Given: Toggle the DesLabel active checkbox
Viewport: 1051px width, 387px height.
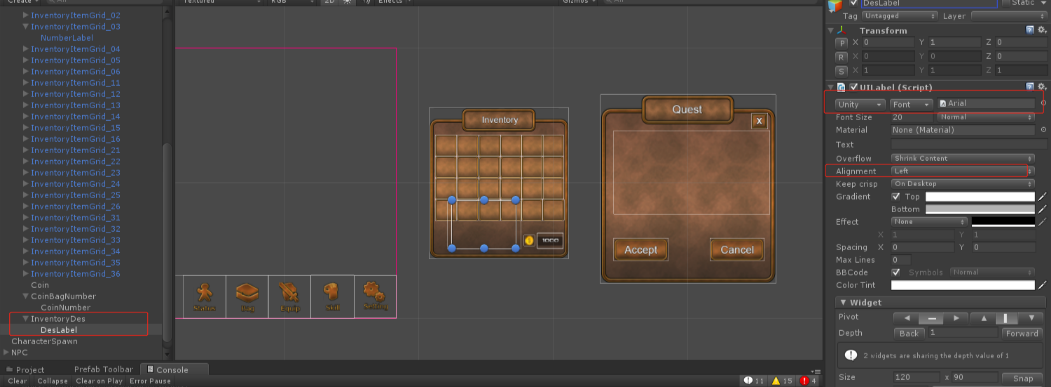Looking at the screenshot, I should 853,3.
